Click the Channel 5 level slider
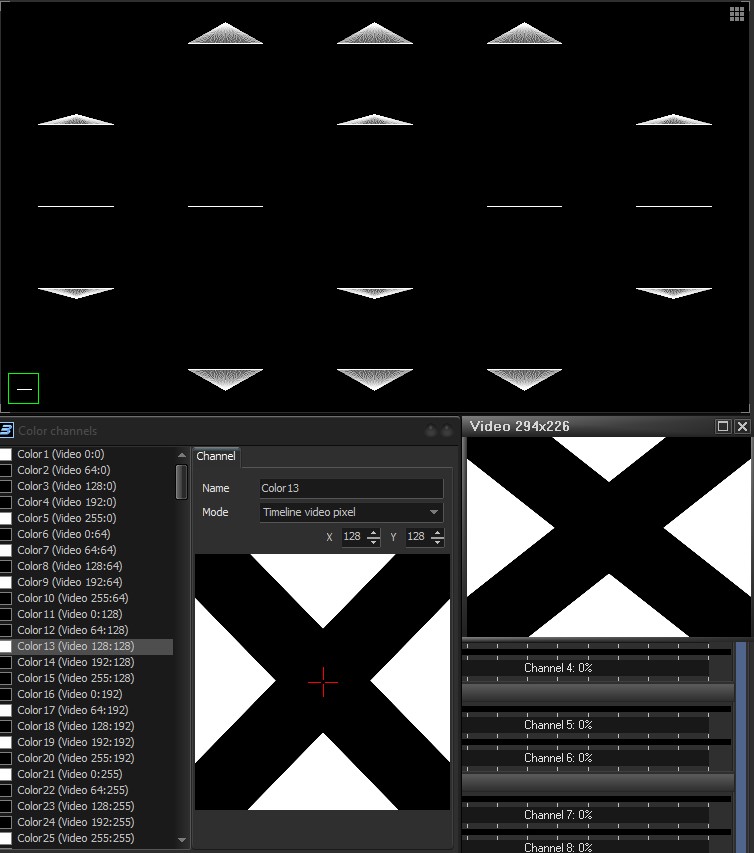 (585, 725)
